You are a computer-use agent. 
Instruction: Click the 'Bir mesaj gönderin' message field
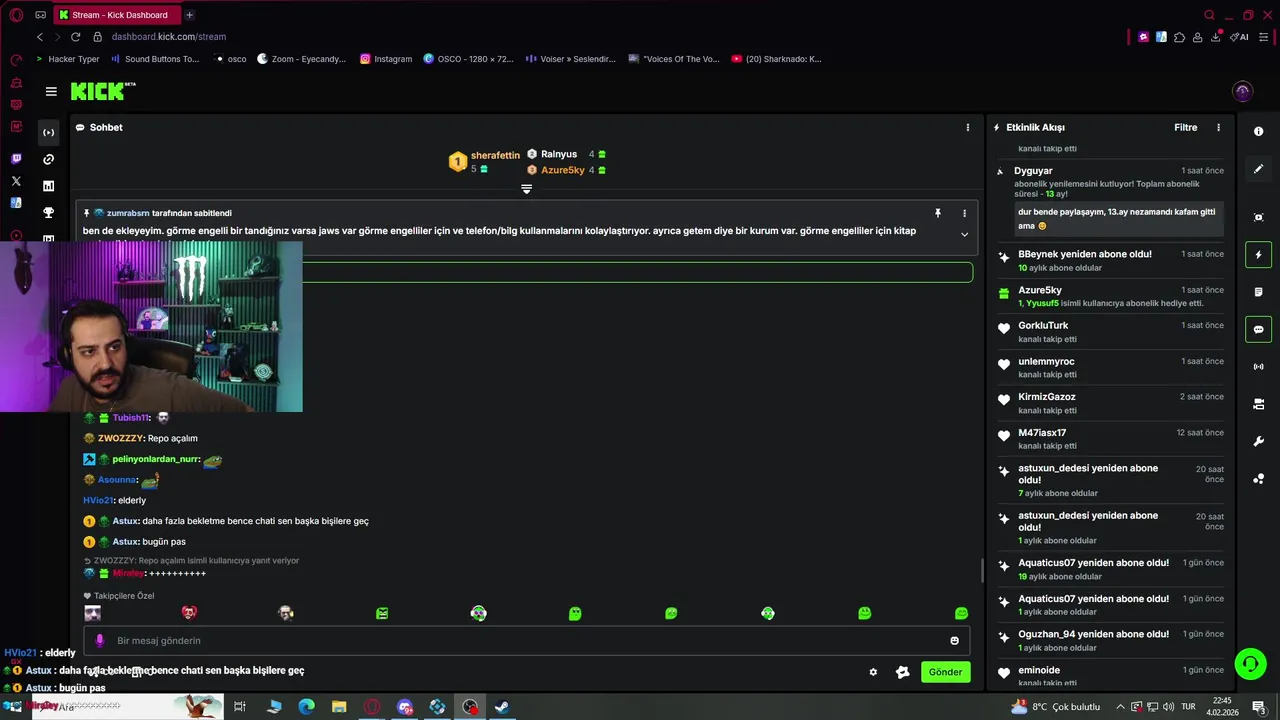[x=525, y=641]
